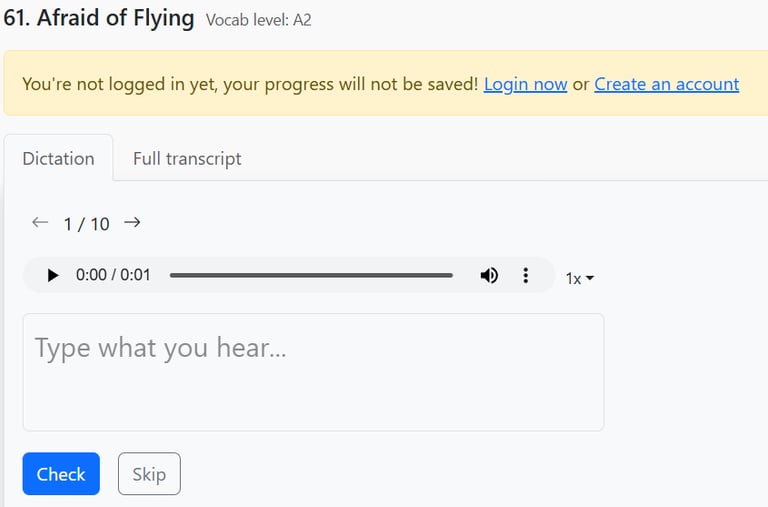Switch to the Full transcript tab
The height and width of the screenshot is (507, 768).
187,159
